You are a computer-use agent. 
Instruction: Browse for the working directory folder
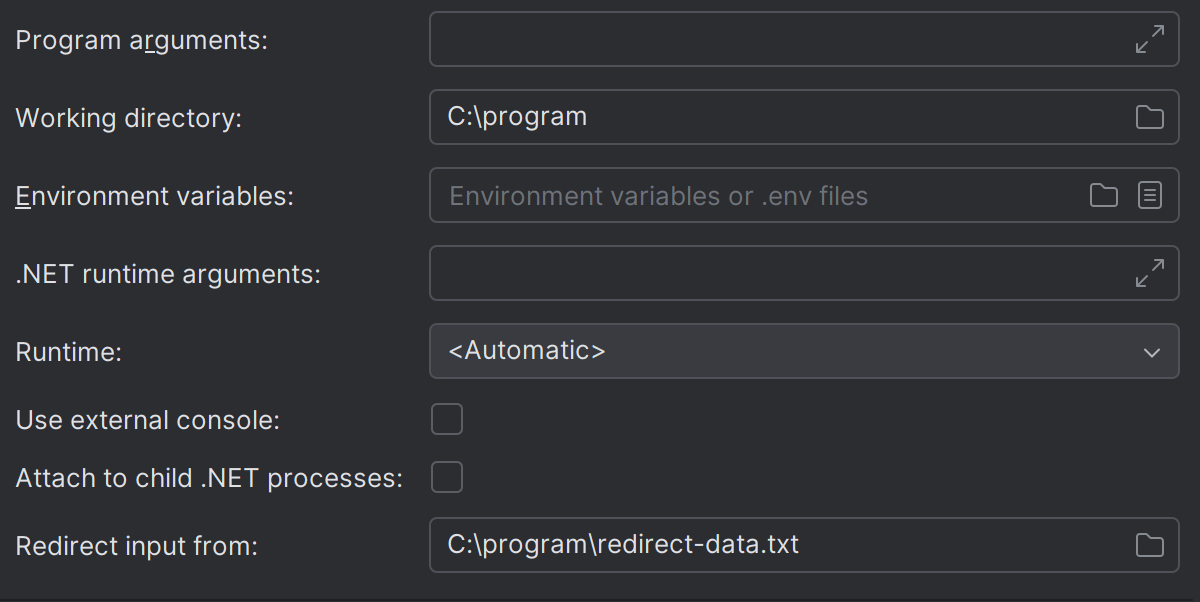click(x=1150, y=117)
